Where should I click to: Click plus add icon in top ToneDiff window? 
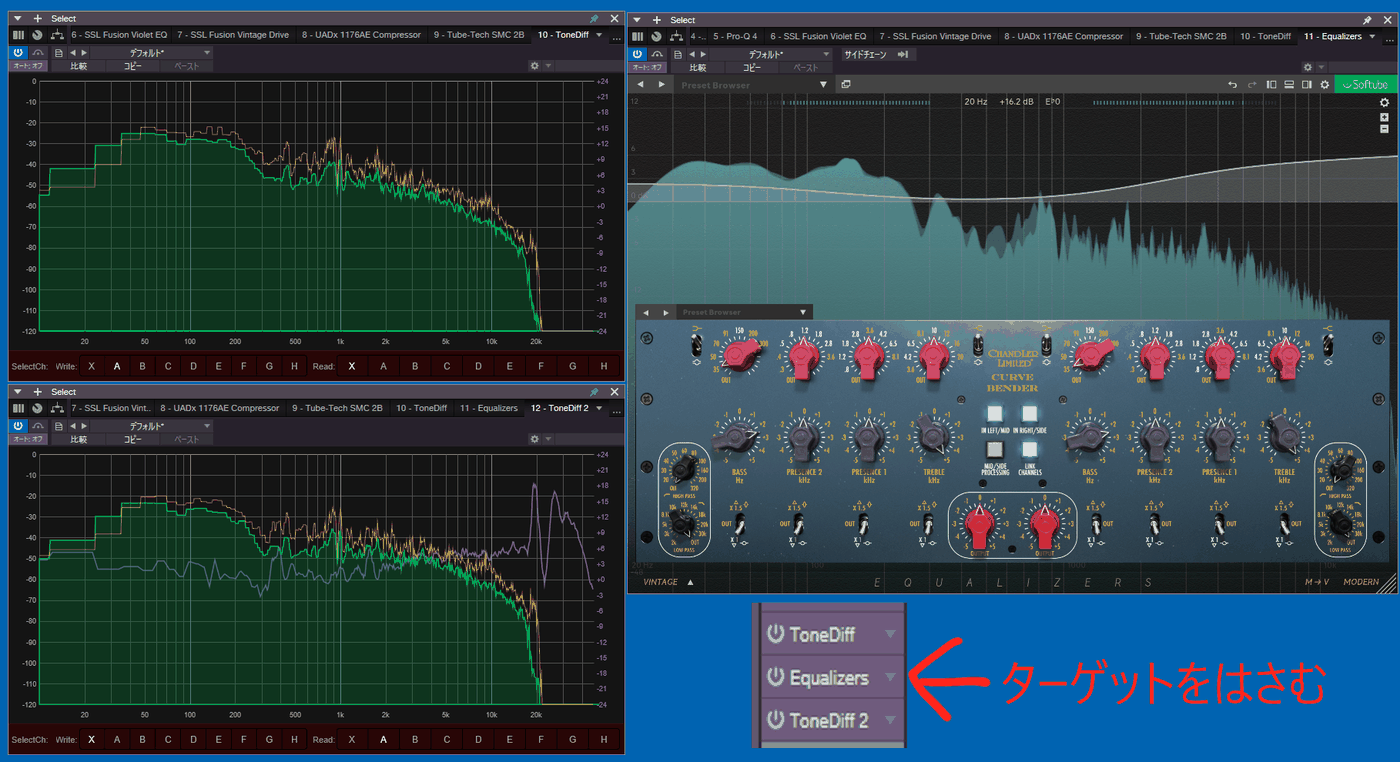tap(38, 19)
